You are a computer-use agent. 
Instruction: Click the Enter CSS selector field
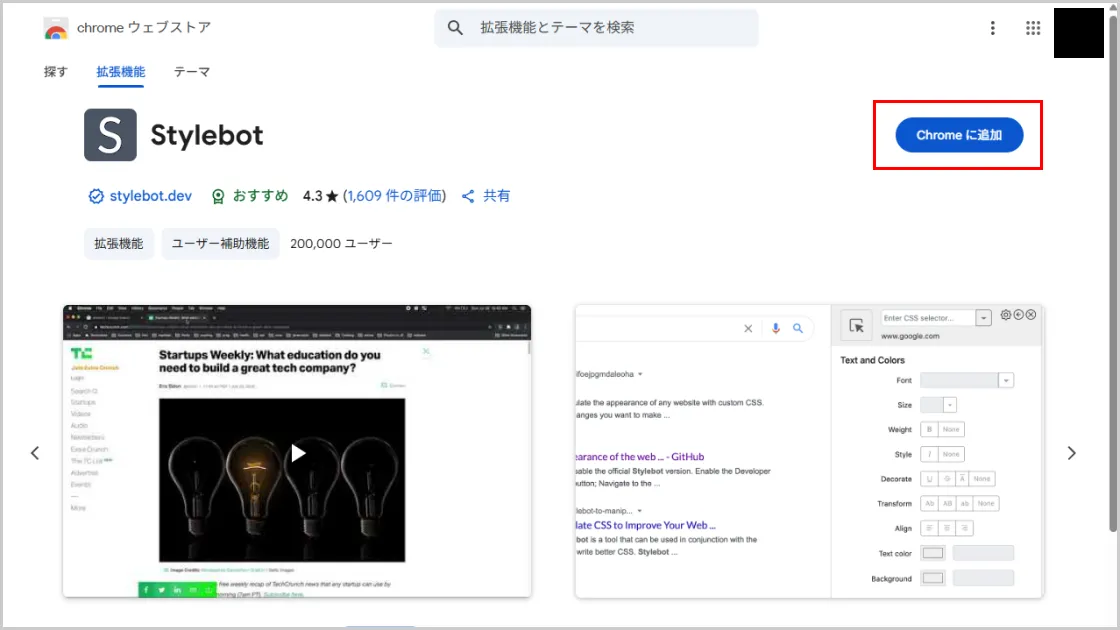[x=927, y=318]
